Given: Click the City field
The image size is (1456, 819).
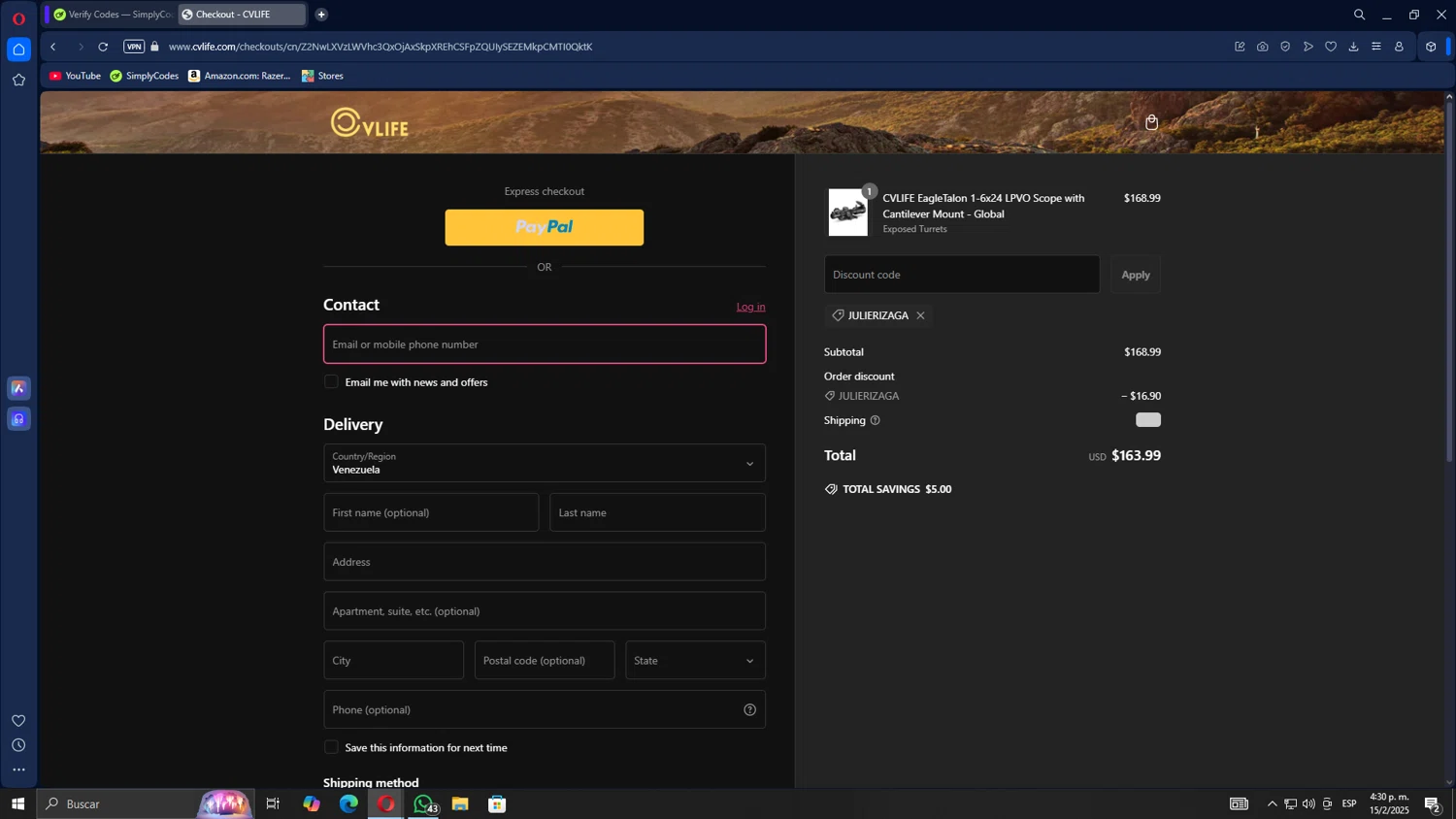Looking at the screenshot, I should tap(393, 660).
